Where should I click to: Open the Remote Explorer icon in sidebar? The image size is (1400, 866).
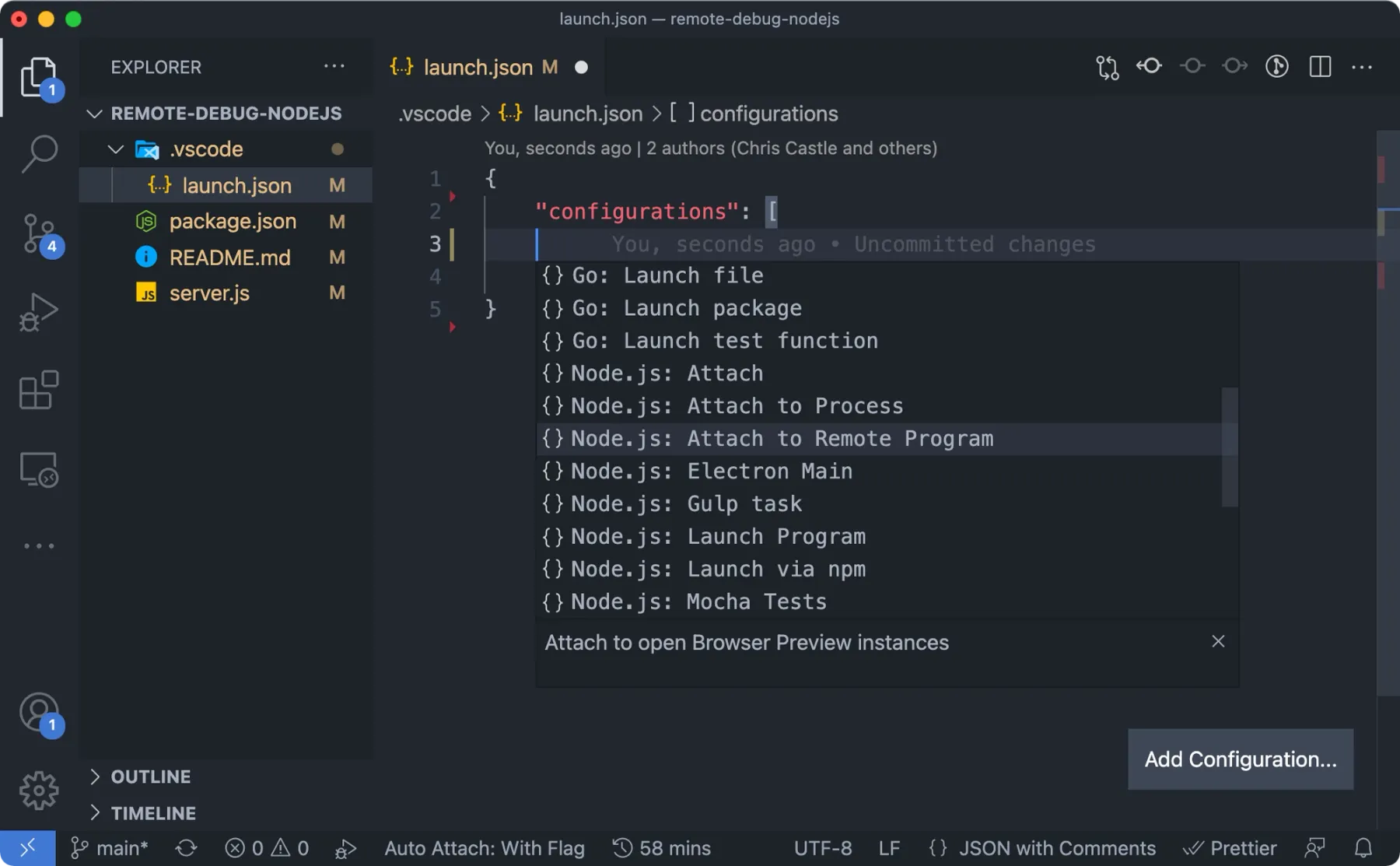click(39, 469)
